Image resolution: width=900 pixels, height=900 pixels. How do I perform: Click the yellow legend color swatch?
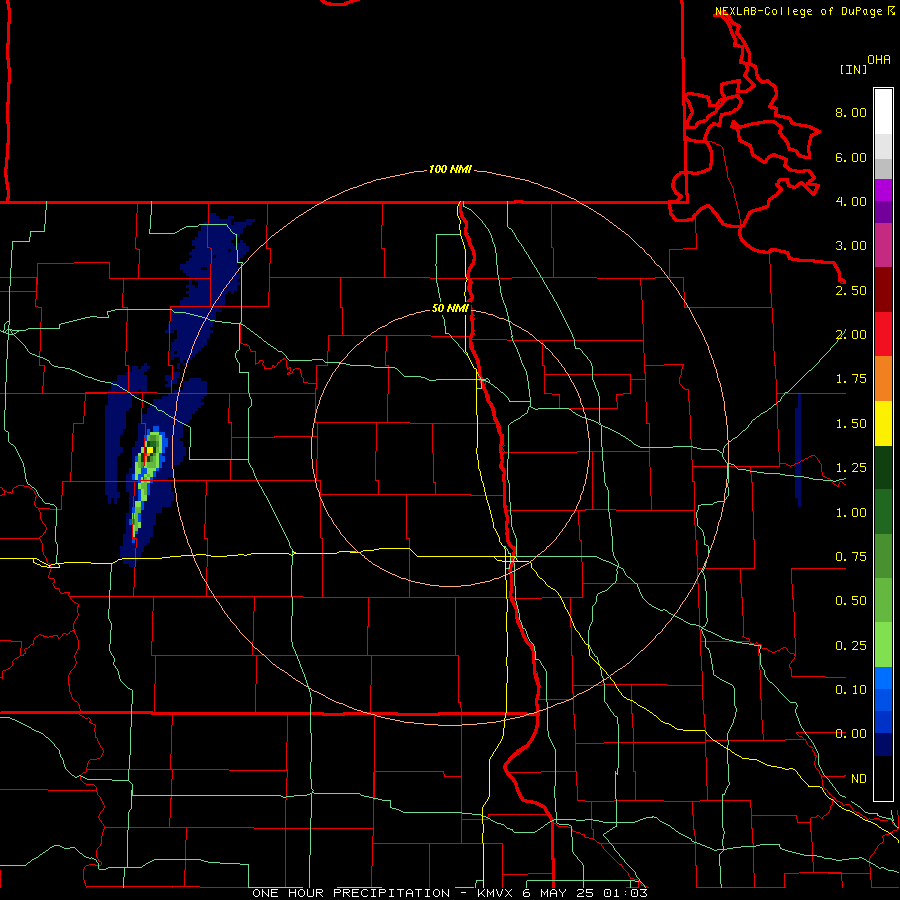883,424
